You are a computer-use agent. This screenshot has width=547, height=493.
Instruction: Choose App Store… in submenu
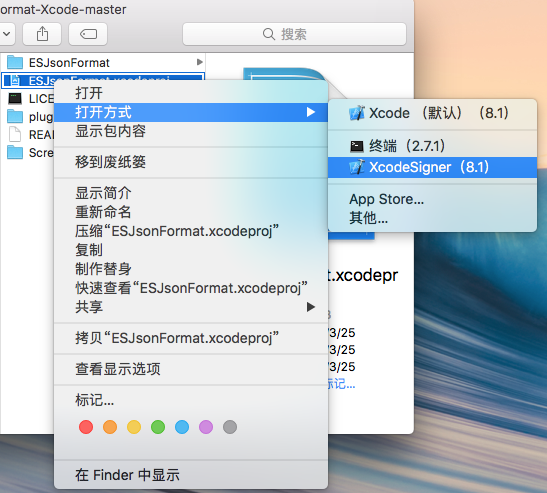(x=387, y=199)
